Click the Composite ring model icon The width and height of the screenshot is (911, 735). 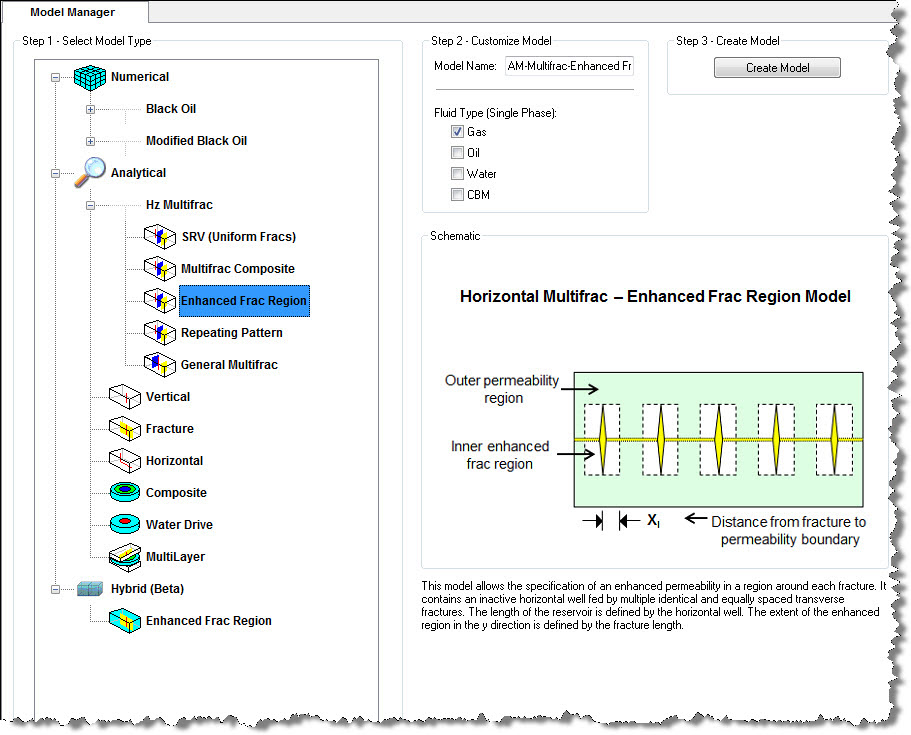pyautogui.click(x=125, y=493)
